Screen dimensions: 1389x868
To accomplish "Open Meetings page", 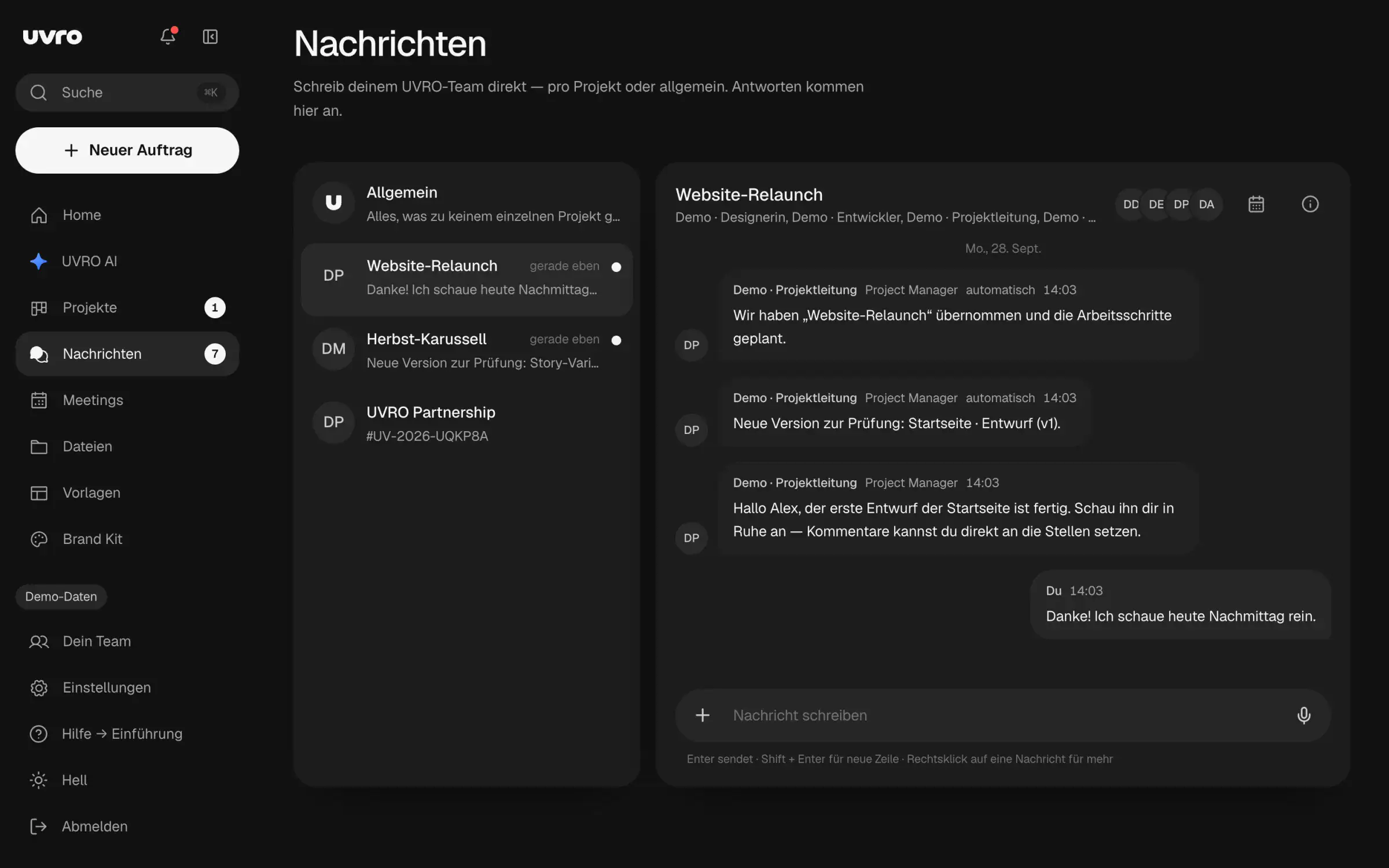I will pos(127,400).
